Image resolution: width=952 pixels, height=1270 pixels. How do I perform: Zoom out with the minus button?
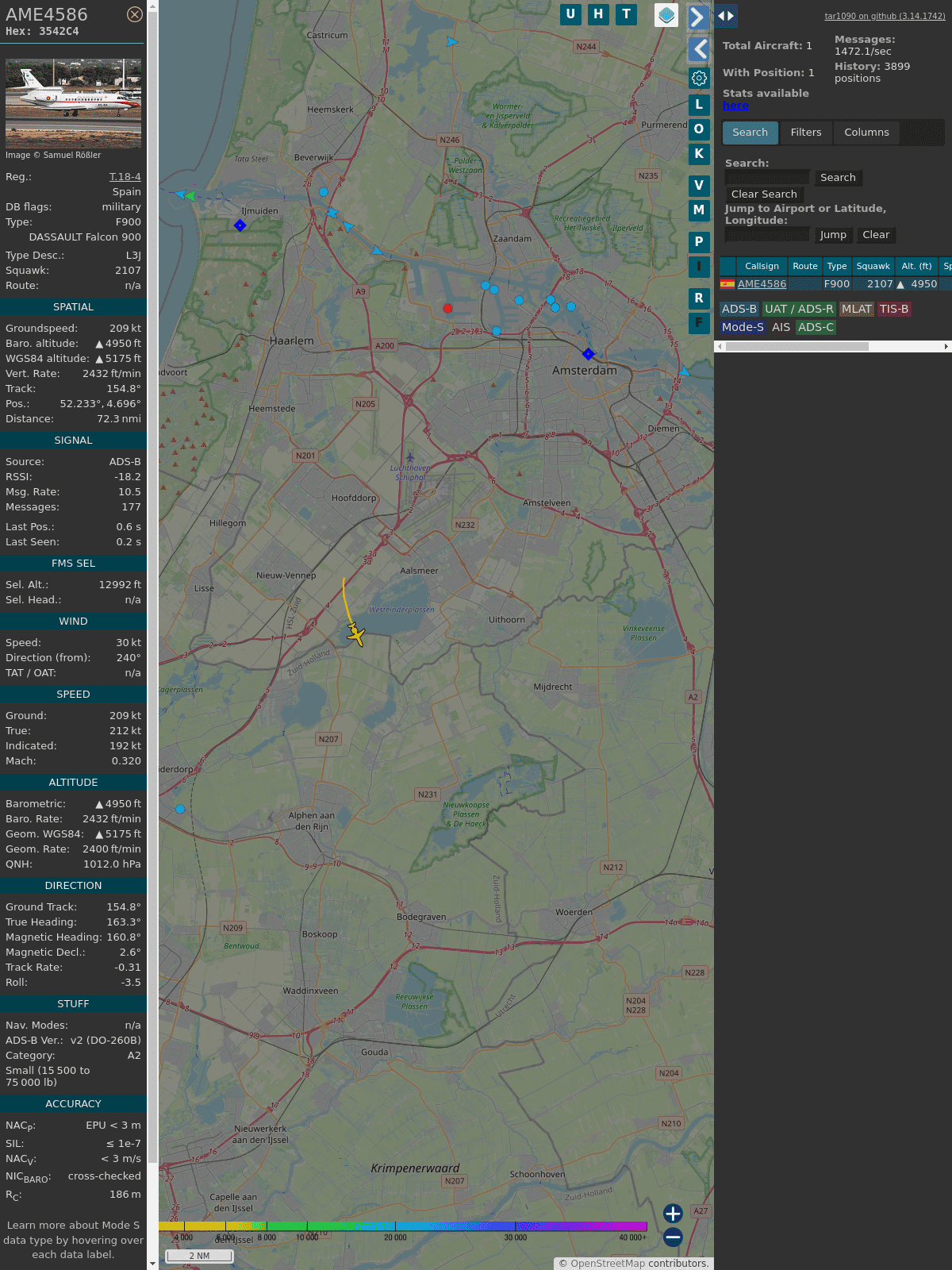tap(673, 1237)
